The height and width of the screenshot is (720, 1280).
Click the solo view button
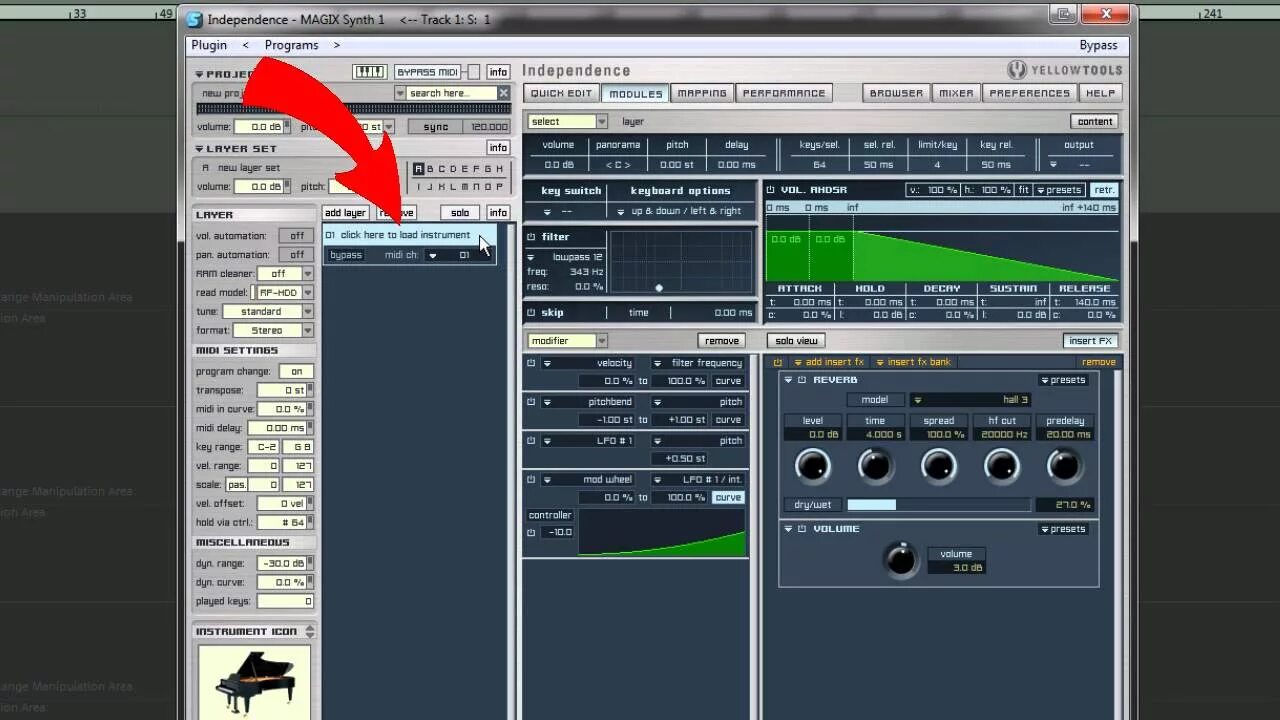coord(796,341)
